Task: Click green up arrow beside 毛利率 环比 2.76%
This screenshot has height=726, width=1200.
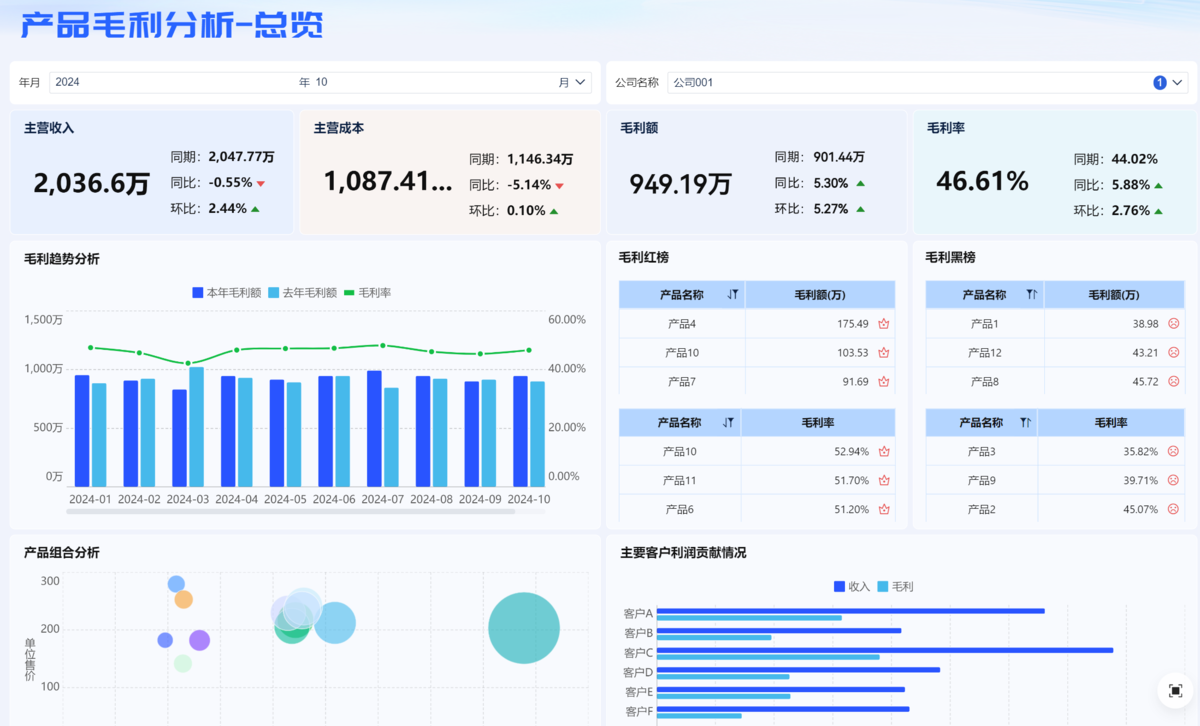Action: click(1158, 211)
